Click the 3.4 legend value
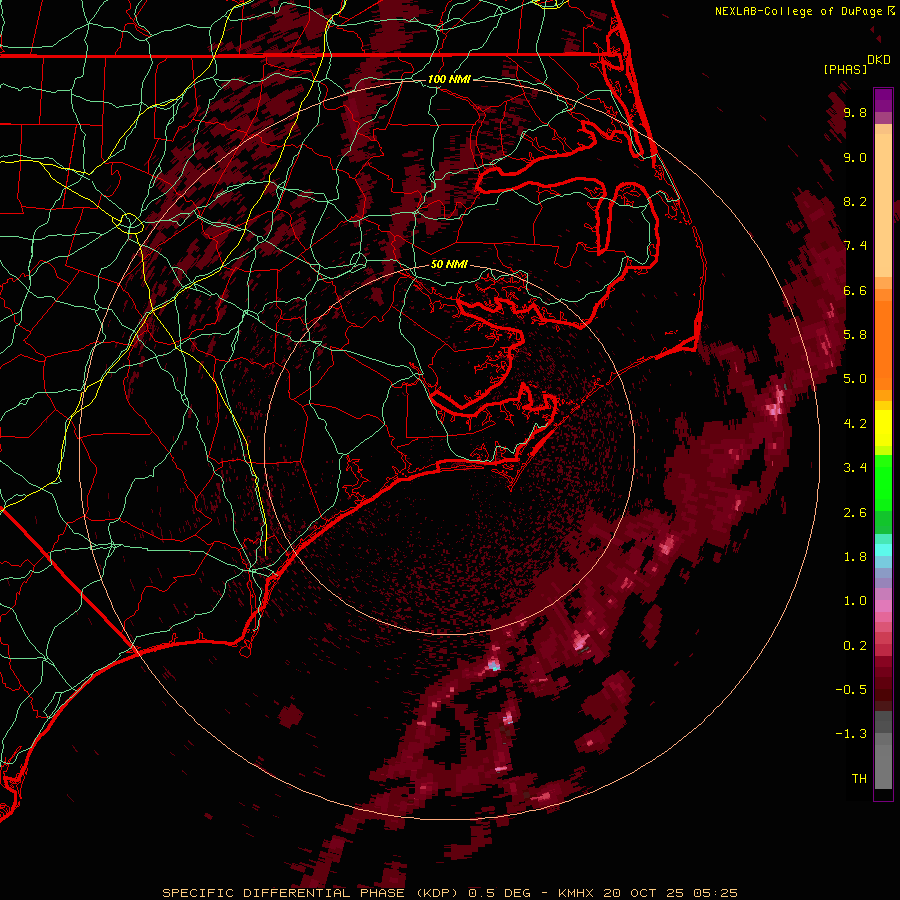Image resolution: width=900 pixels, height=900 pixels. pos(855,468)
